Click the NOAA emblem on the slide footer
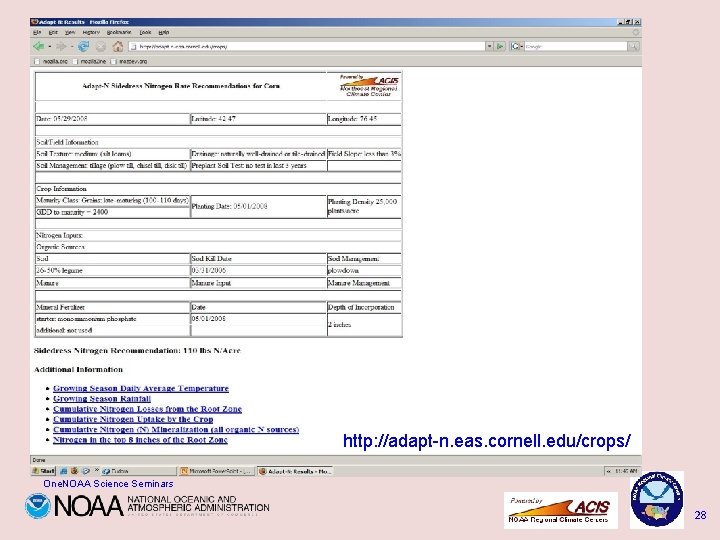The image size is (720, 540). (38, 506)
